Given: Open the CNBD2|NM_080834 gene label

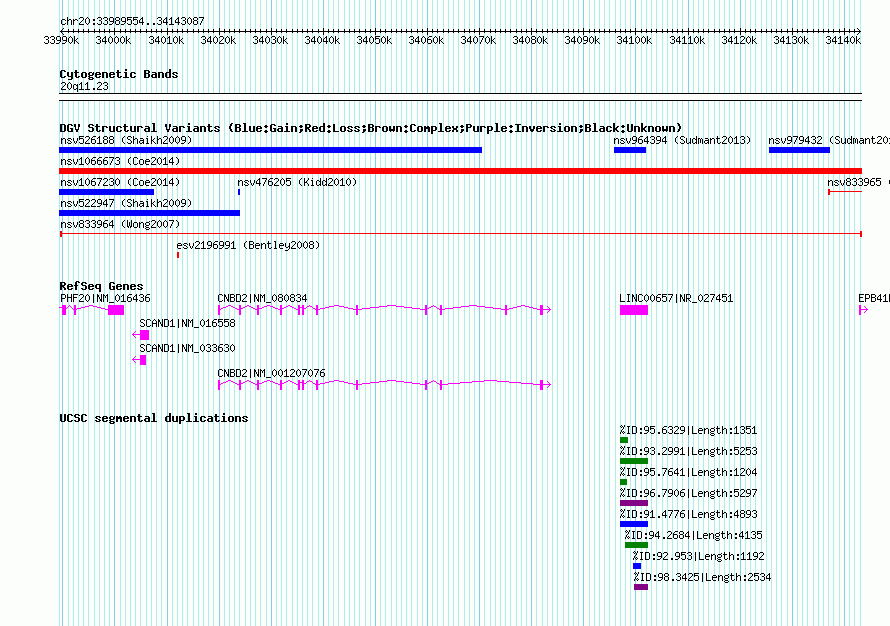Looking at the screenshot, I should coord(262,298).
